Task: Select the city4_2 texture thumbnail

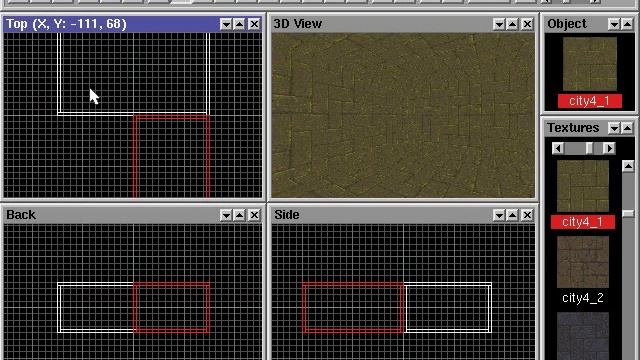Action: pos(583,262)
